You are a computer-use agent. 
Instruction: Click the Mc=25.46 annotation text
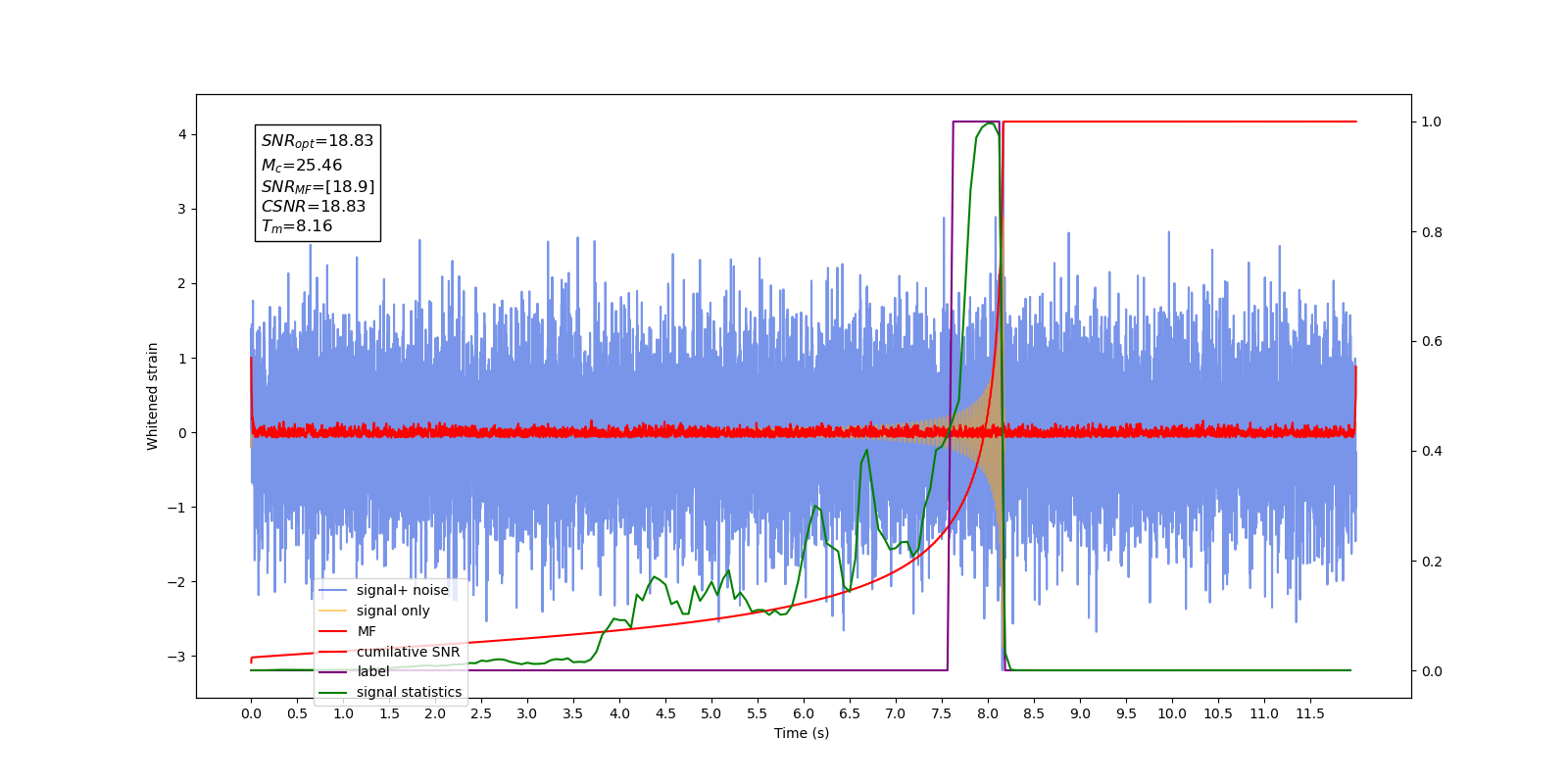click(302, 166)
